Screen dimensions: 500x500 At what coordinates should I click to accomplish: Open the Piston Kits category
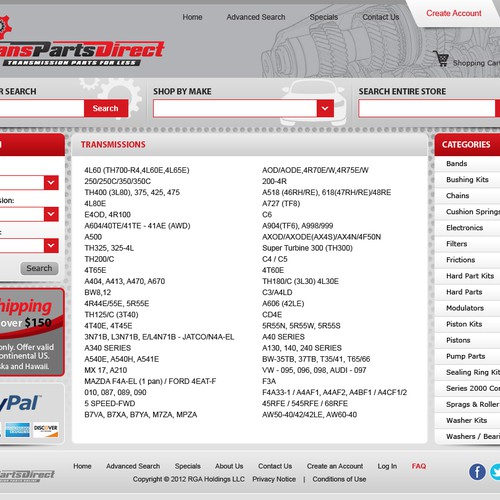[464, 324]
